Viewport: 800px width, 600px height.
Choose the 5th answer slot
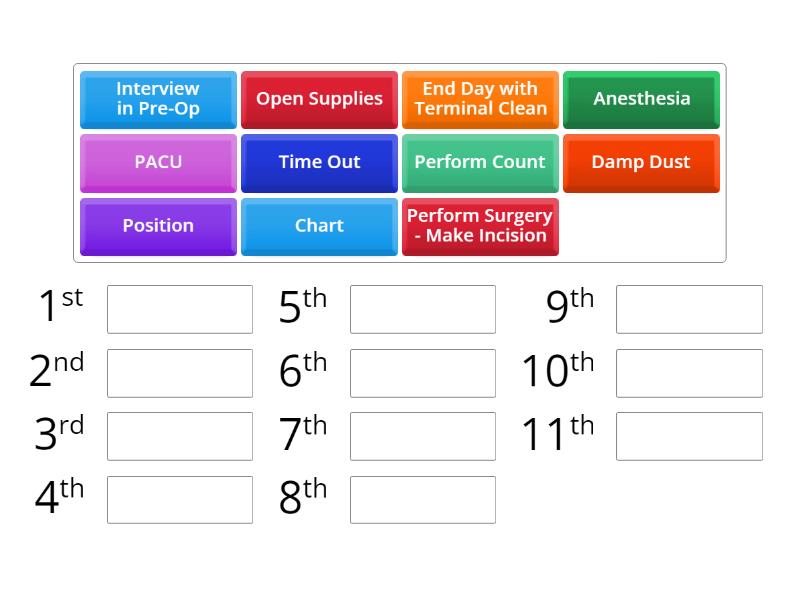point(423,309)
